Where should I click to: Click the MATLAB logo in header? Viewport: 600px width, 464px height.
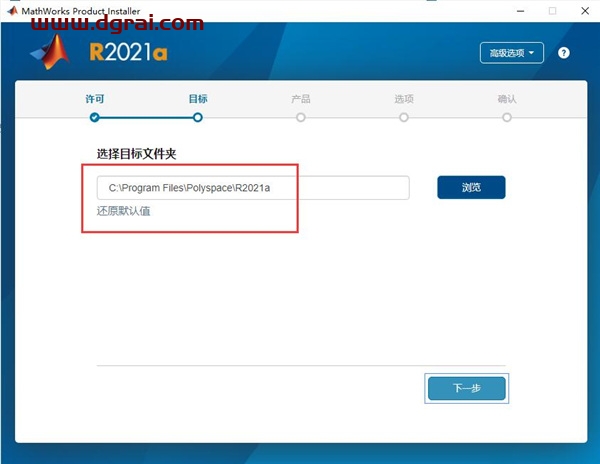50,52
